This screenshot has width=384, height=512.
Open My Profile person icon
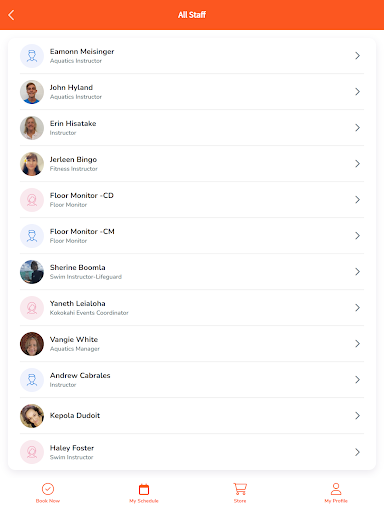pyautogui.click(x=336, y=489)
